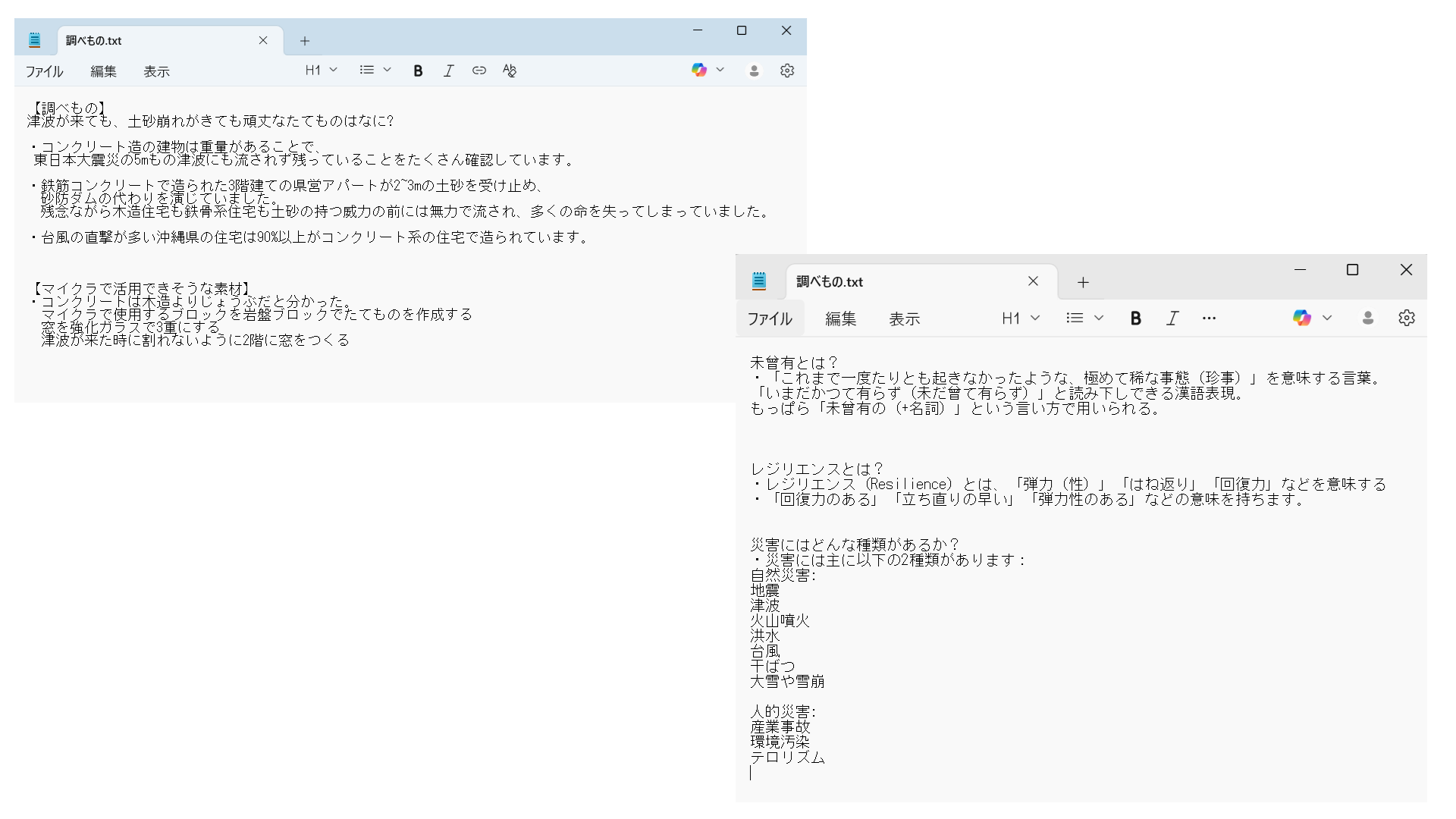
Task: Open account profile icon in upper-left window
Action: pos(754,71)
